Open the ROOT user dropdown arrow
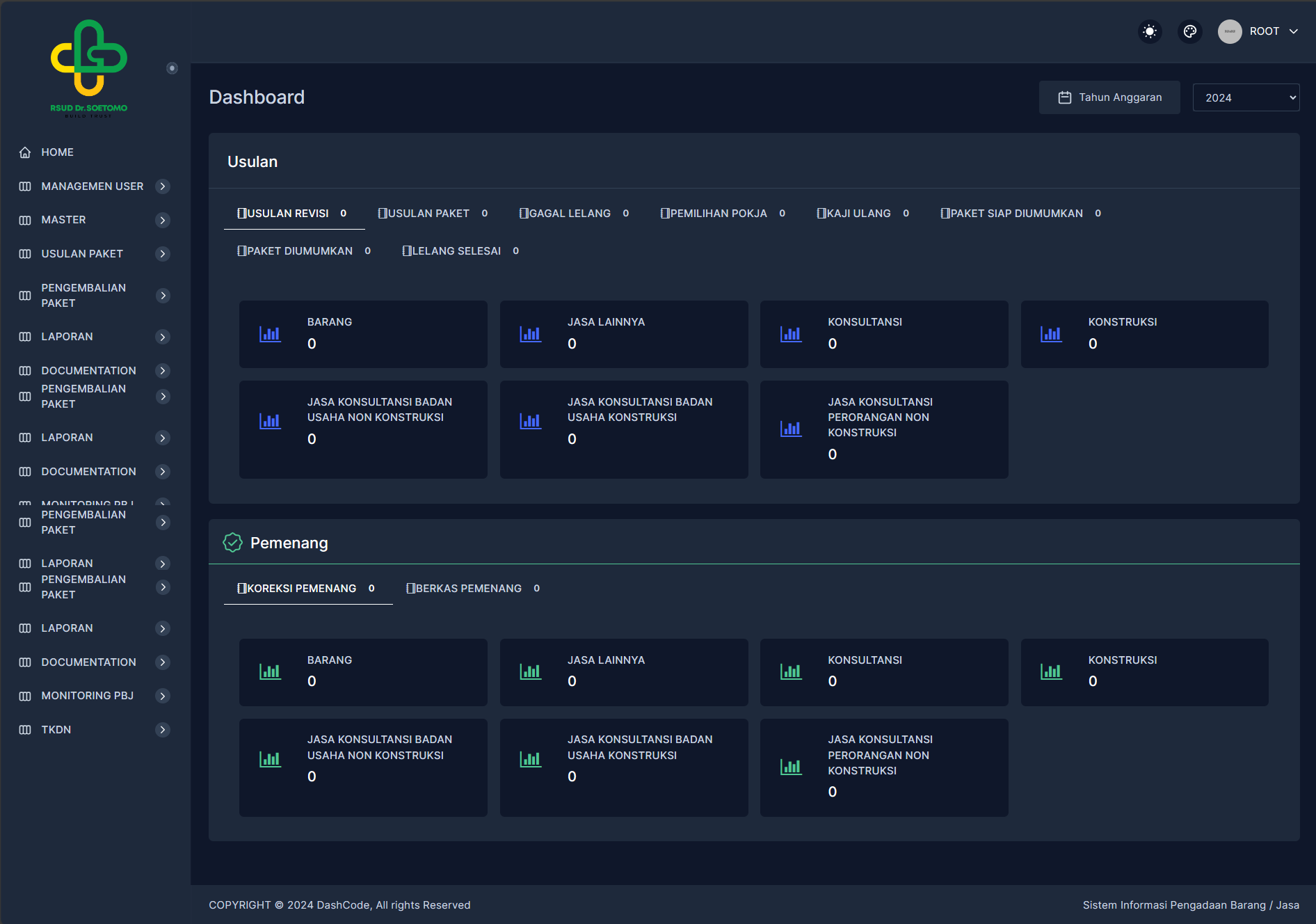The width and height of the screenshot is (1316, 924). point(1293,31)
